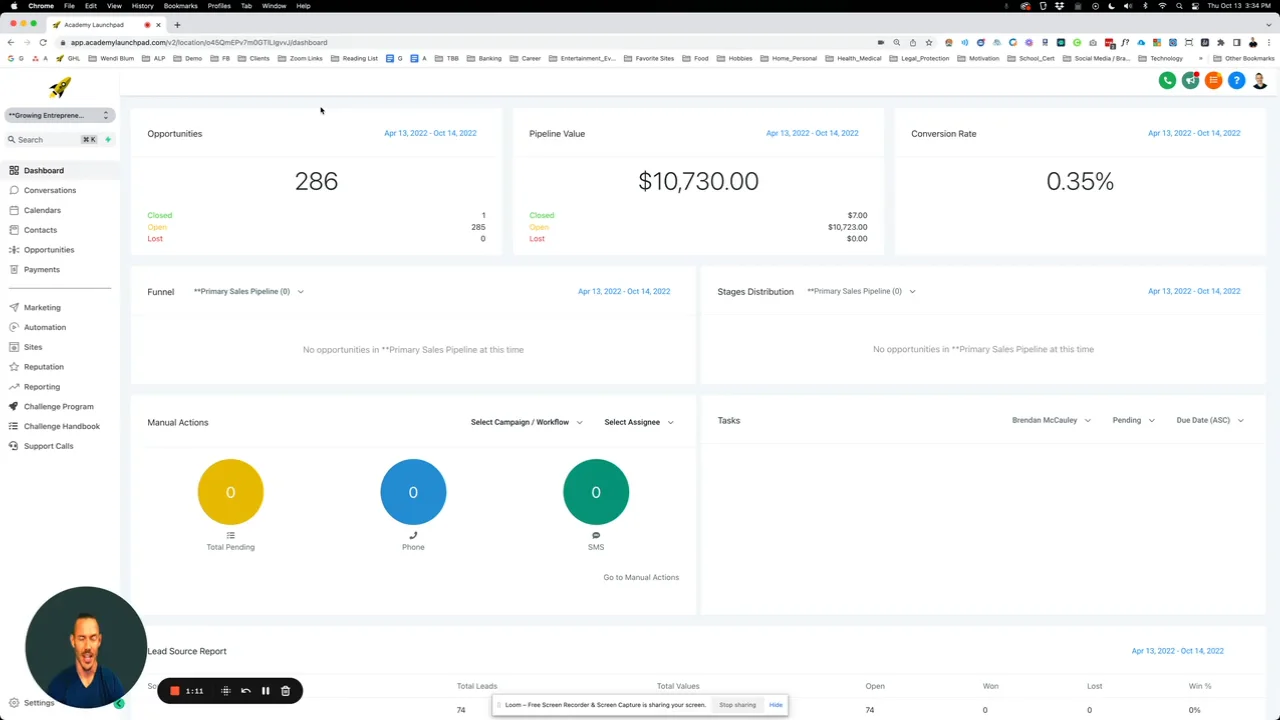Stop the Loom recording with red square
The height and width of the screenshot is (720, 1280).
[x=174, y=691]
